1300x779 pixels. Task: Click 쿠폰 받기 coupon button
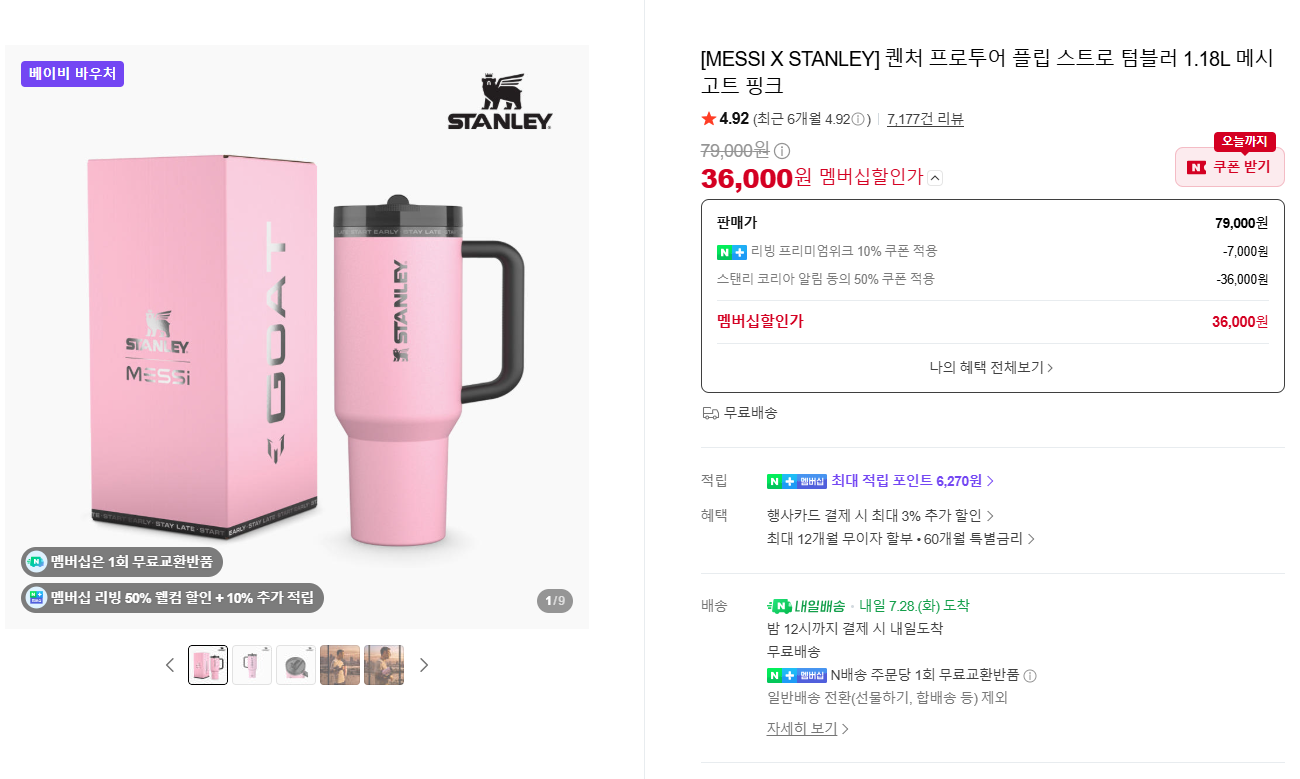point(1230,167)
